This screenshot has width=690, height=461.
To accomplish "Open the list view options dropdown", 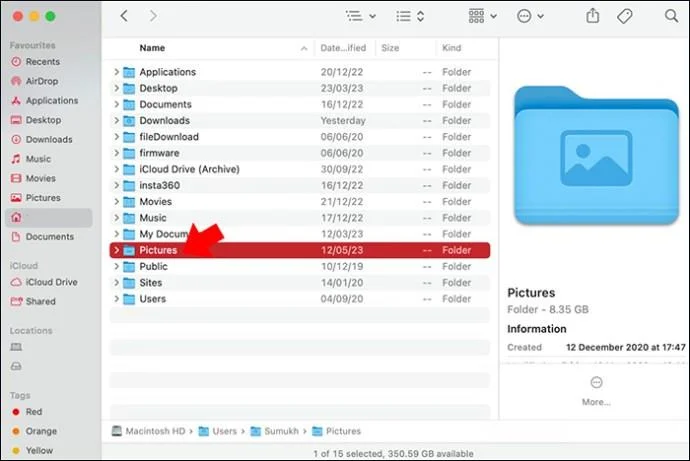I will click(x=360, y=16).
